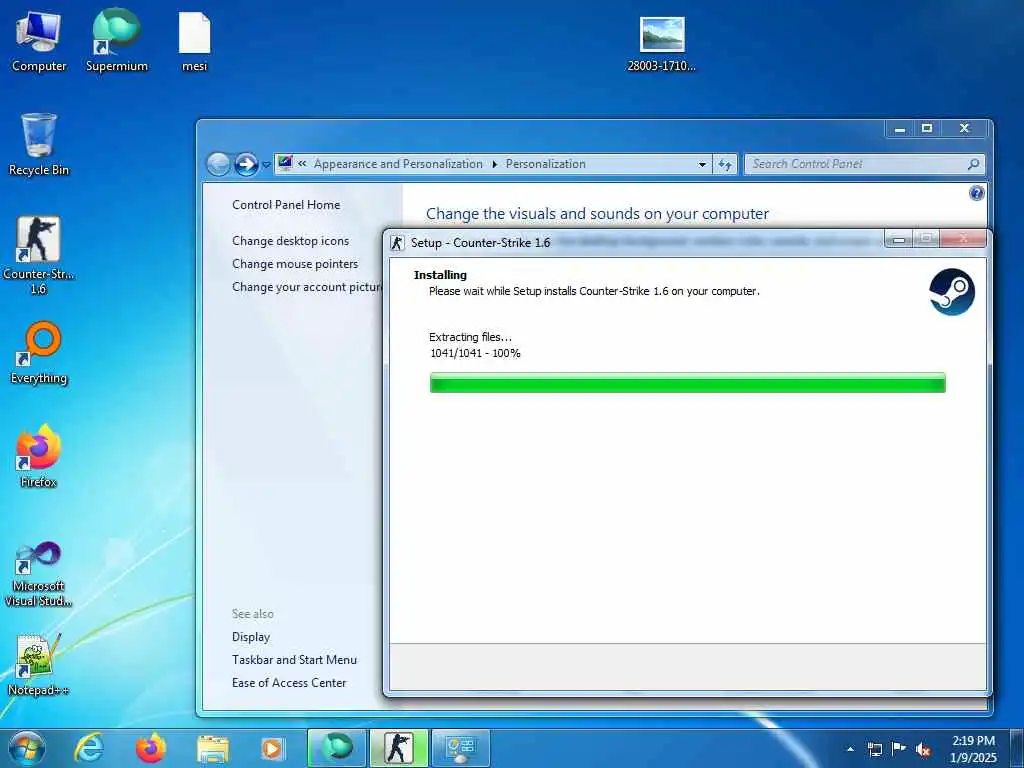
Task: Open Control Panel help icon
Action: point(976,193)
